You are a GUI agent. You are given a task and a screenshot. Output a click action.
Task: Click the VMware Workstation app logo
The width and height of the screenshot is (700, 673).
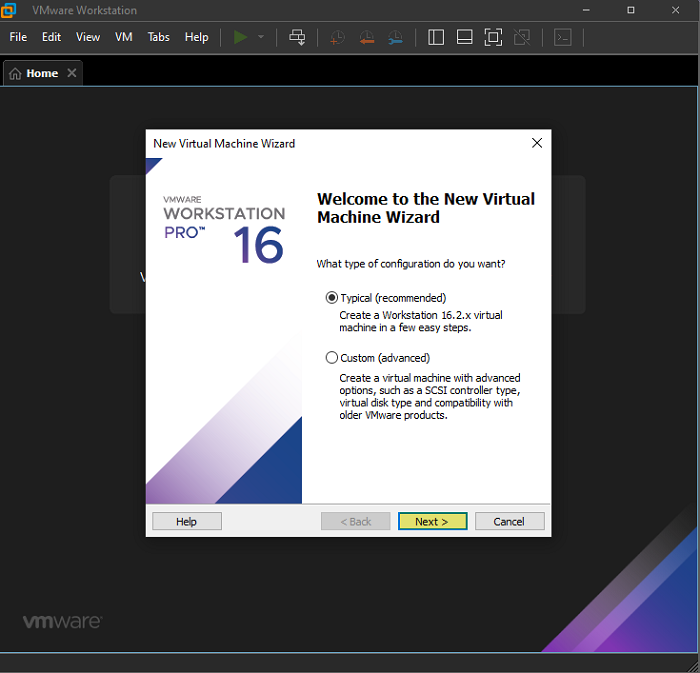[x=8, y=10]
